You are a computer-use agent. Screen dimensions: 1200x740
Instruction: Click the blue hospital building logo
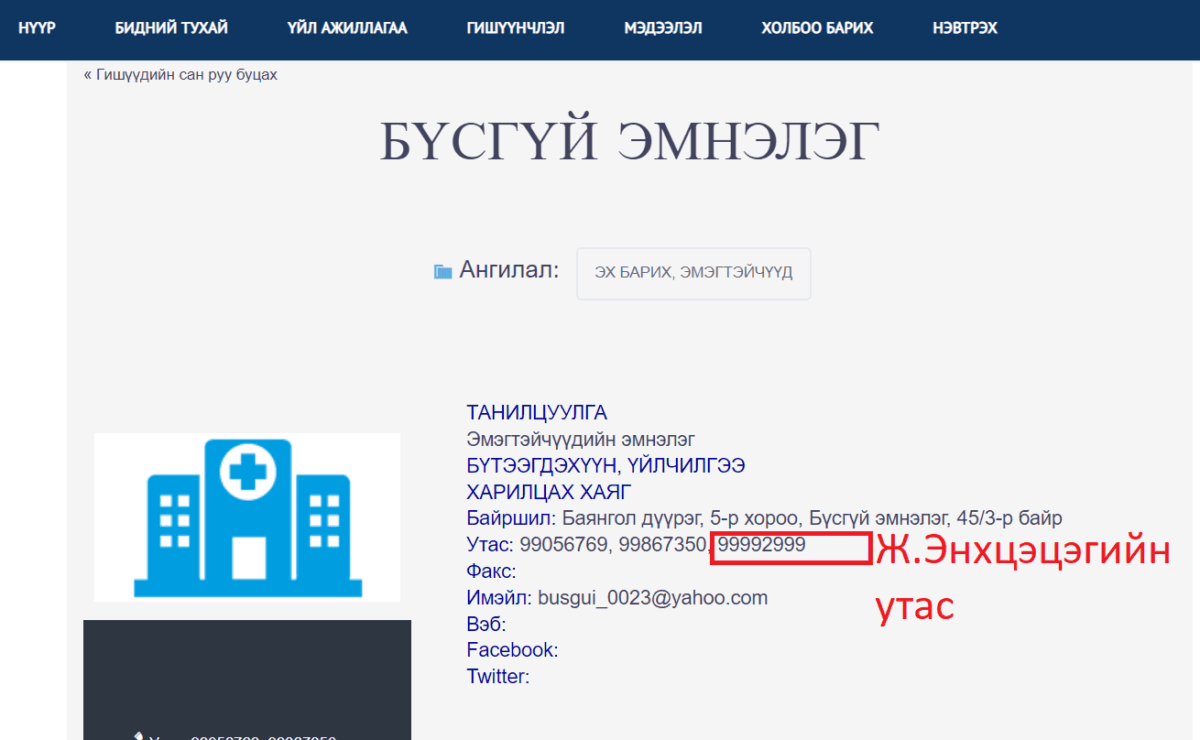[x=247, y=517]
